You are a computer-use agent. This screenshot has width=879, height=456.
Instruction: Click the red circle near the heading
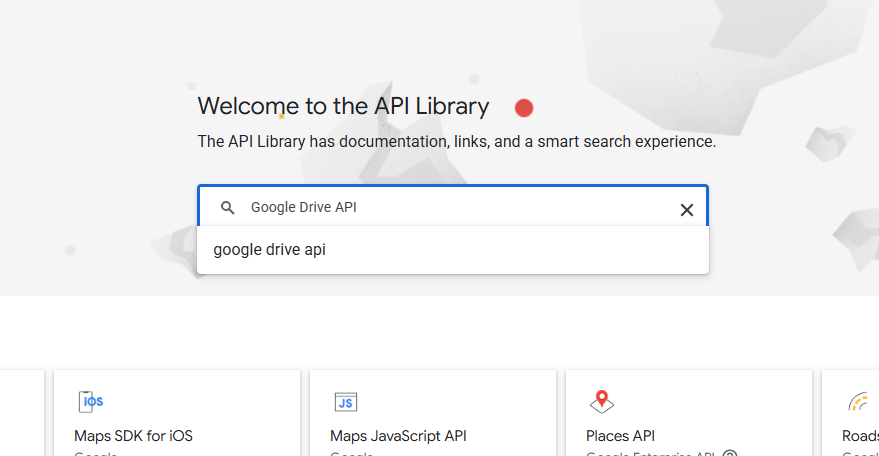[524, 108]
